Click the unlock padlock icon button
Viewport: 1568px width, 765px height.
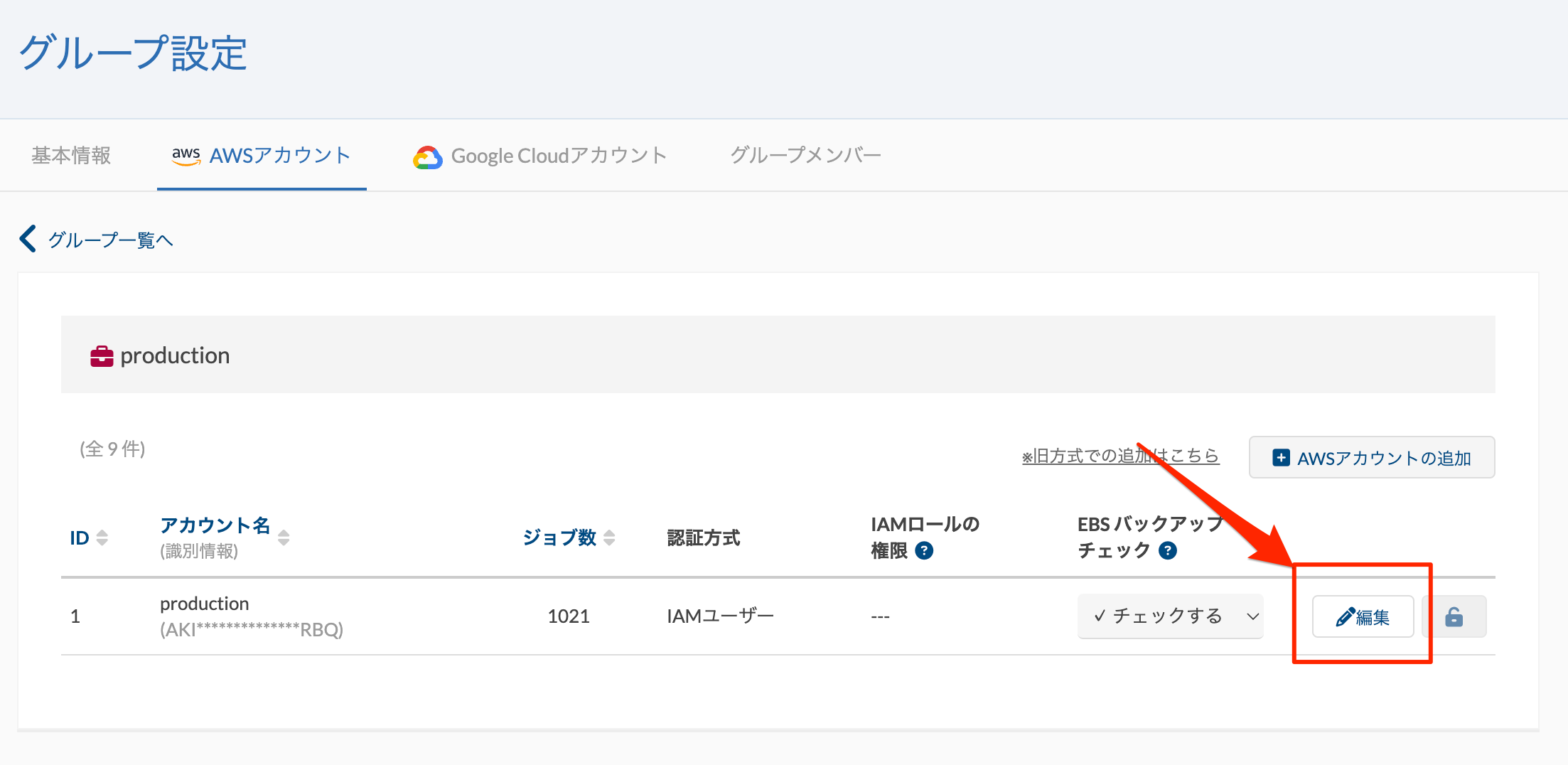1454,616
